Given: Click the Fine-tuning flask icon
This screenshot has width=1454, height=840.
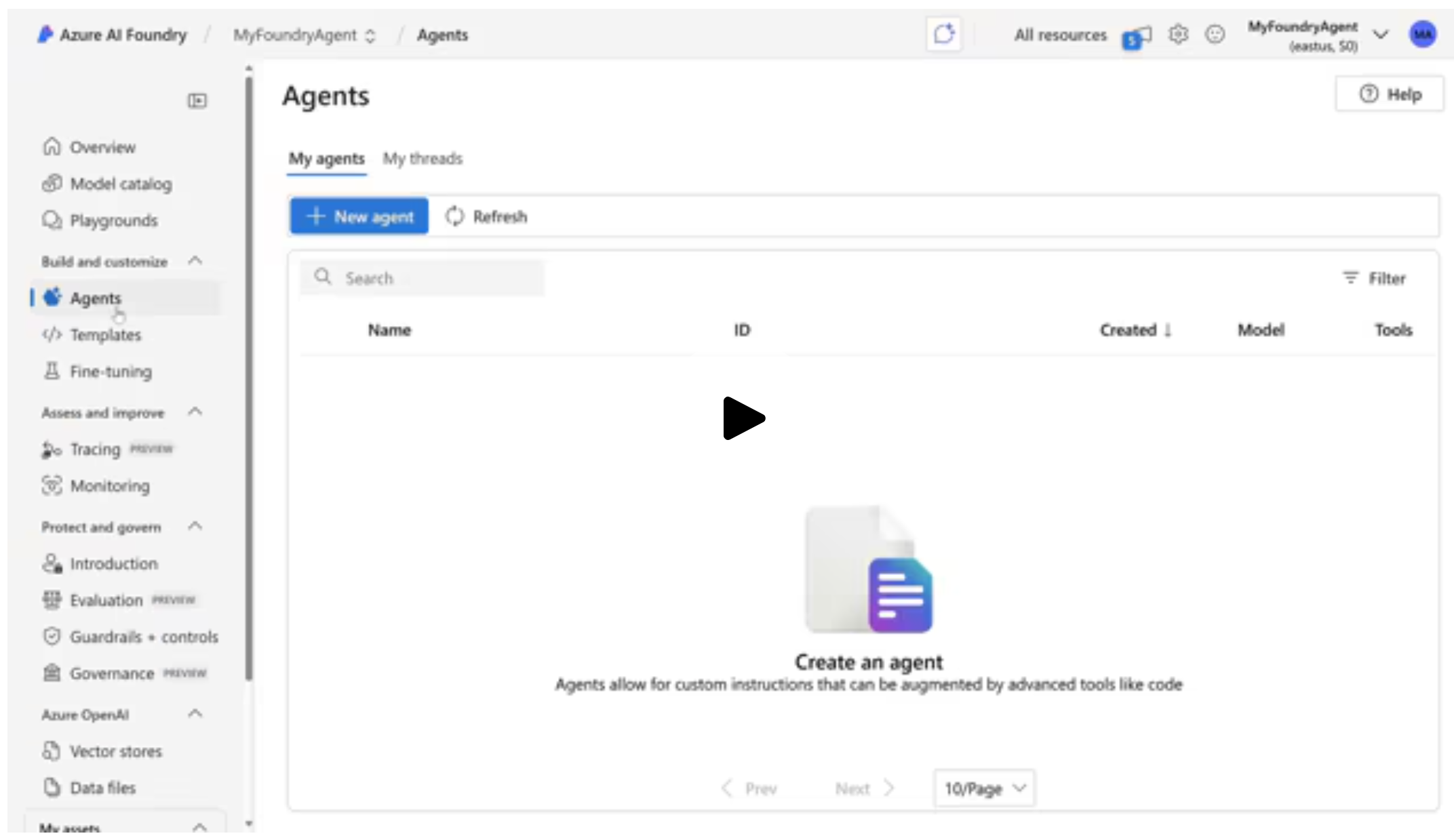Looking at the screenshot, I should tap(52, 370).
